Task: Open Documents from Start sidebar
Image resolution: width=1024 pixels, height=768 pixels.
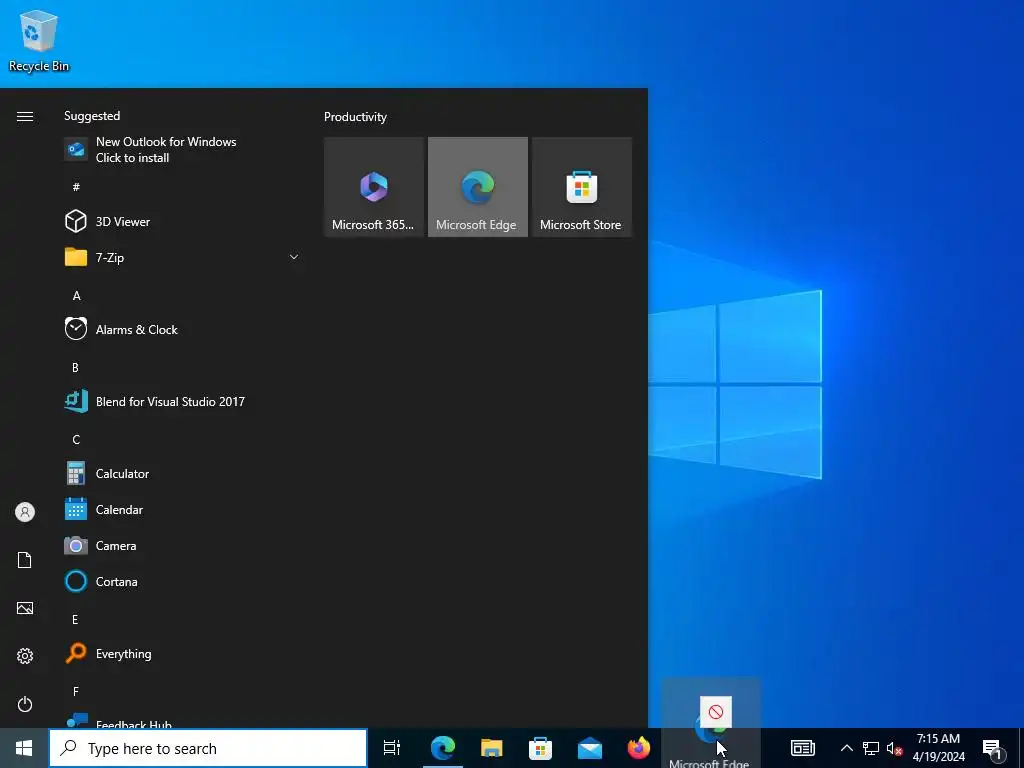Action: 25,560
